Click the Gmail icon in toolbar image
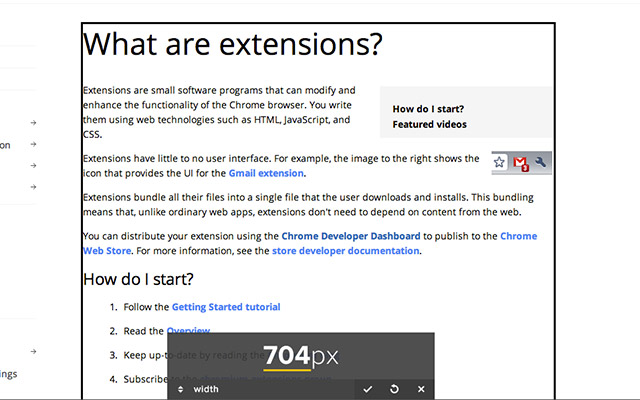This screenshot has width=640, height=400. (x=521, y=164)
